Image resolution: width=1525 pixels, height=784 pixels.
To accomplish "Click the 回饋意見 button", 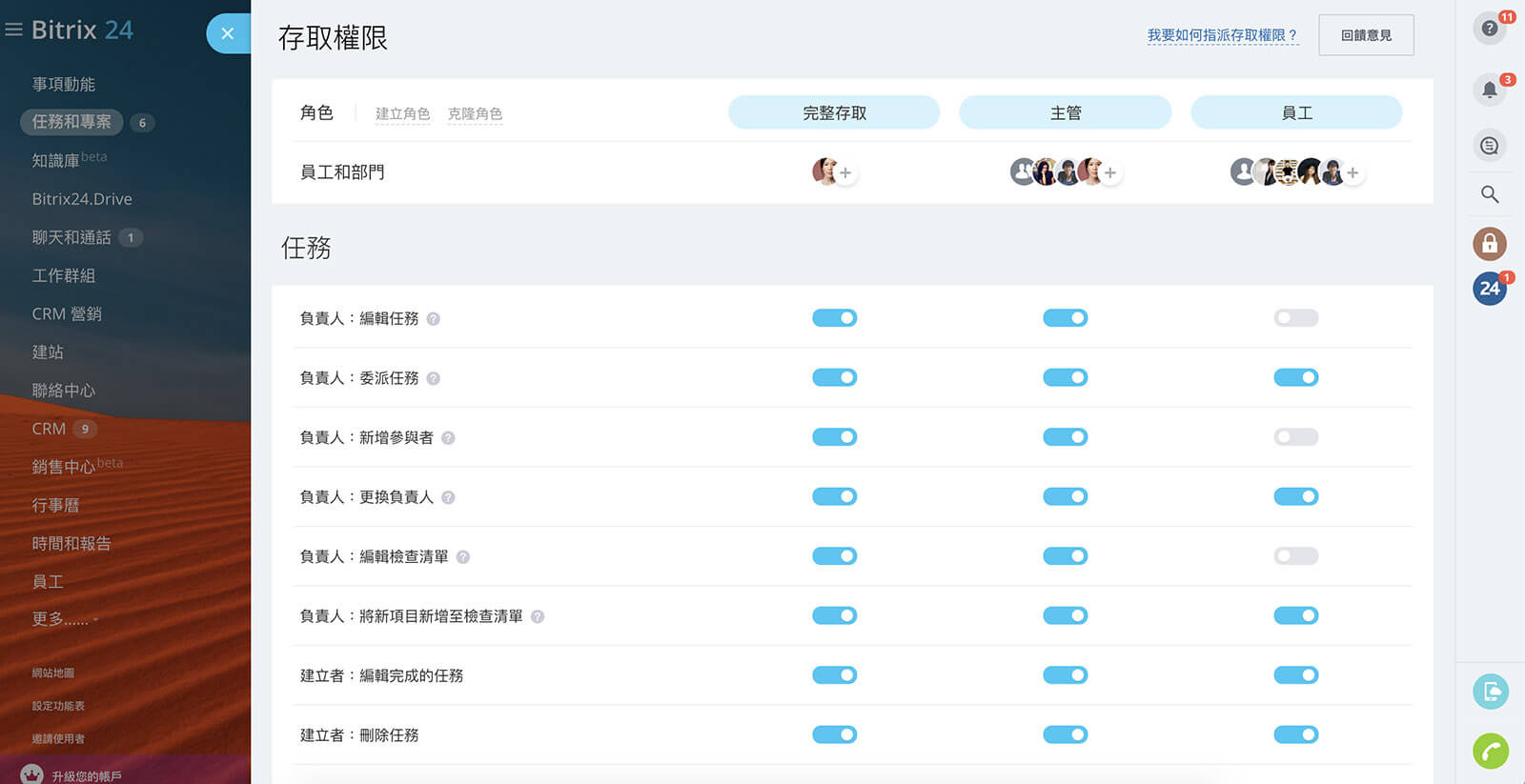I will 1366,35.
